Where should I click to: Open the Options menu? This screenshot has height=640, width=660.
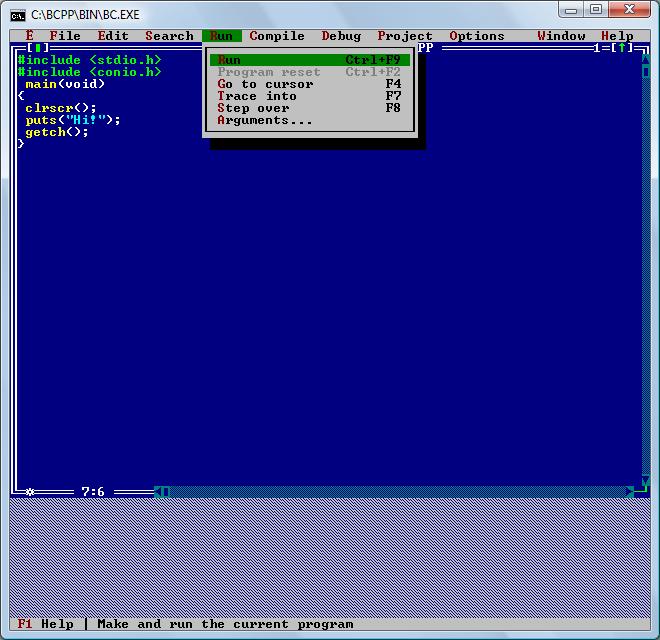click(477, 36)
